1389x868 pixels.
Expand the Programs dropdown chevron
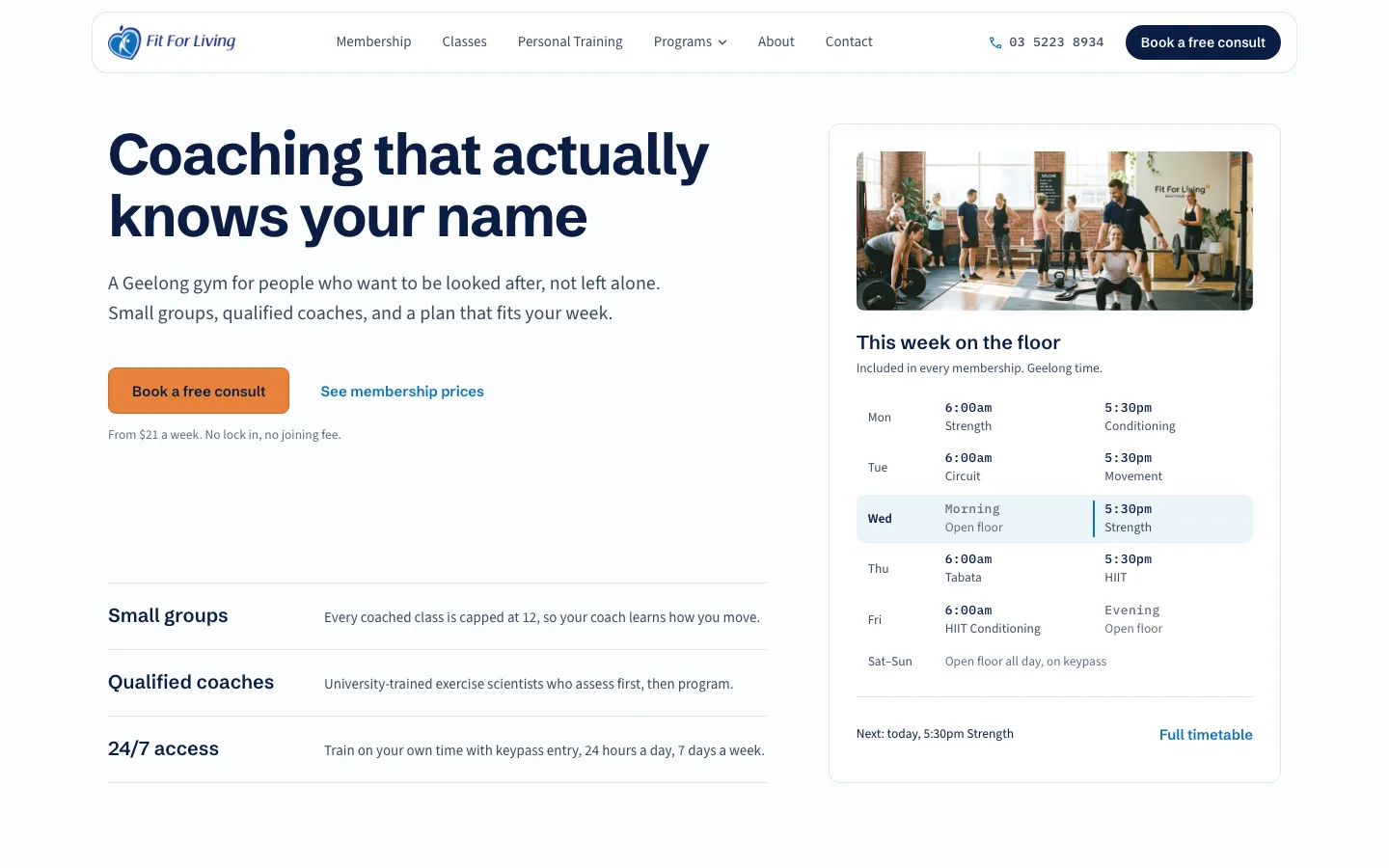click(722, 42)
